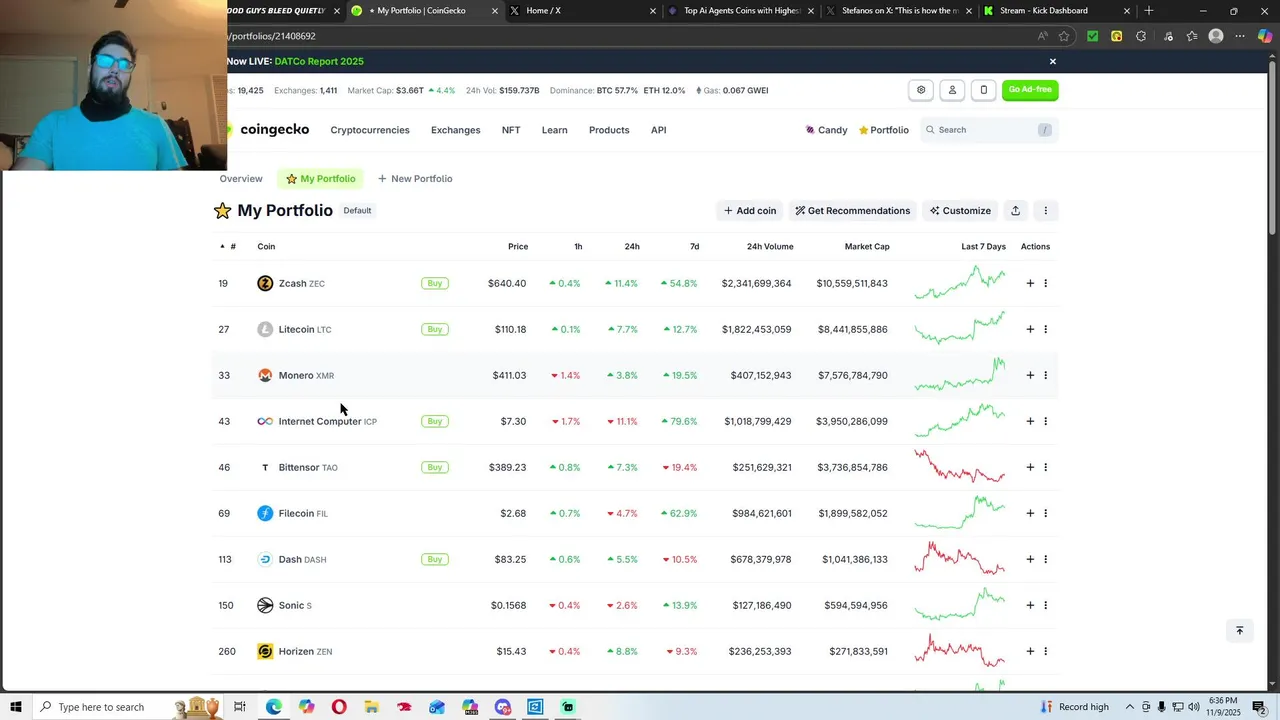
Task: Click the Monero coin logo
Action: 265,375
